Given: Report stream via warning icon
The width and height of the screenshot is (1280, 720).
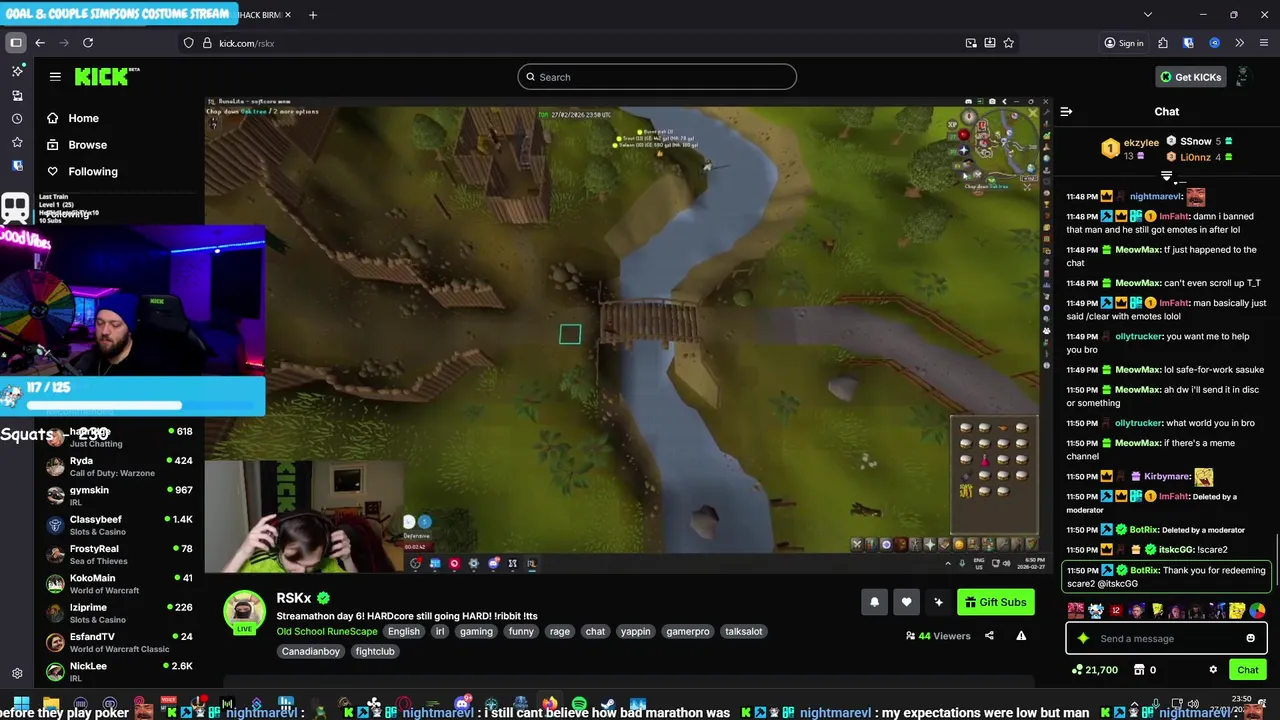Looking at the screenshot, I should tap(1021, 636).
